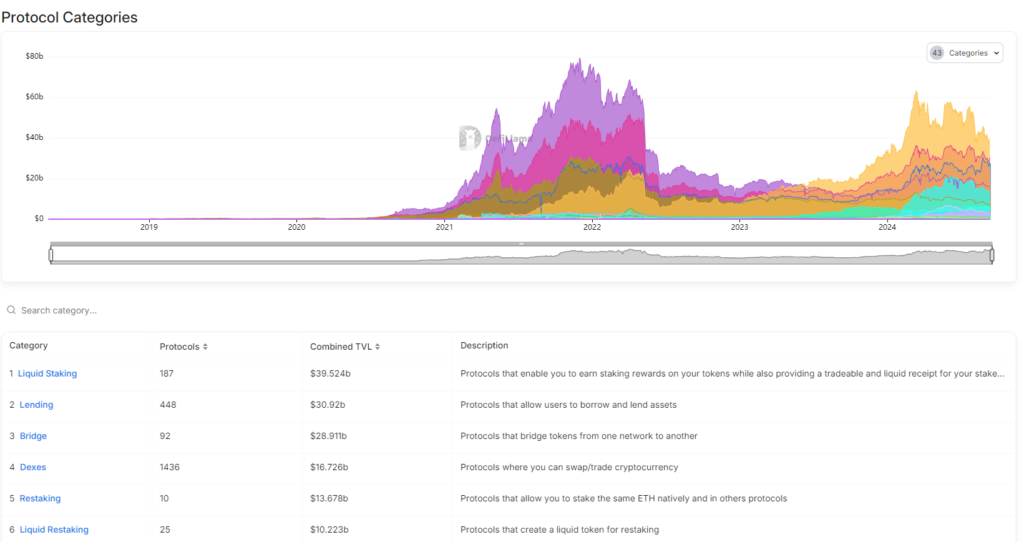Click the Combined TVL sort arrows
The image size is (1024, 542).
point(377,347)
